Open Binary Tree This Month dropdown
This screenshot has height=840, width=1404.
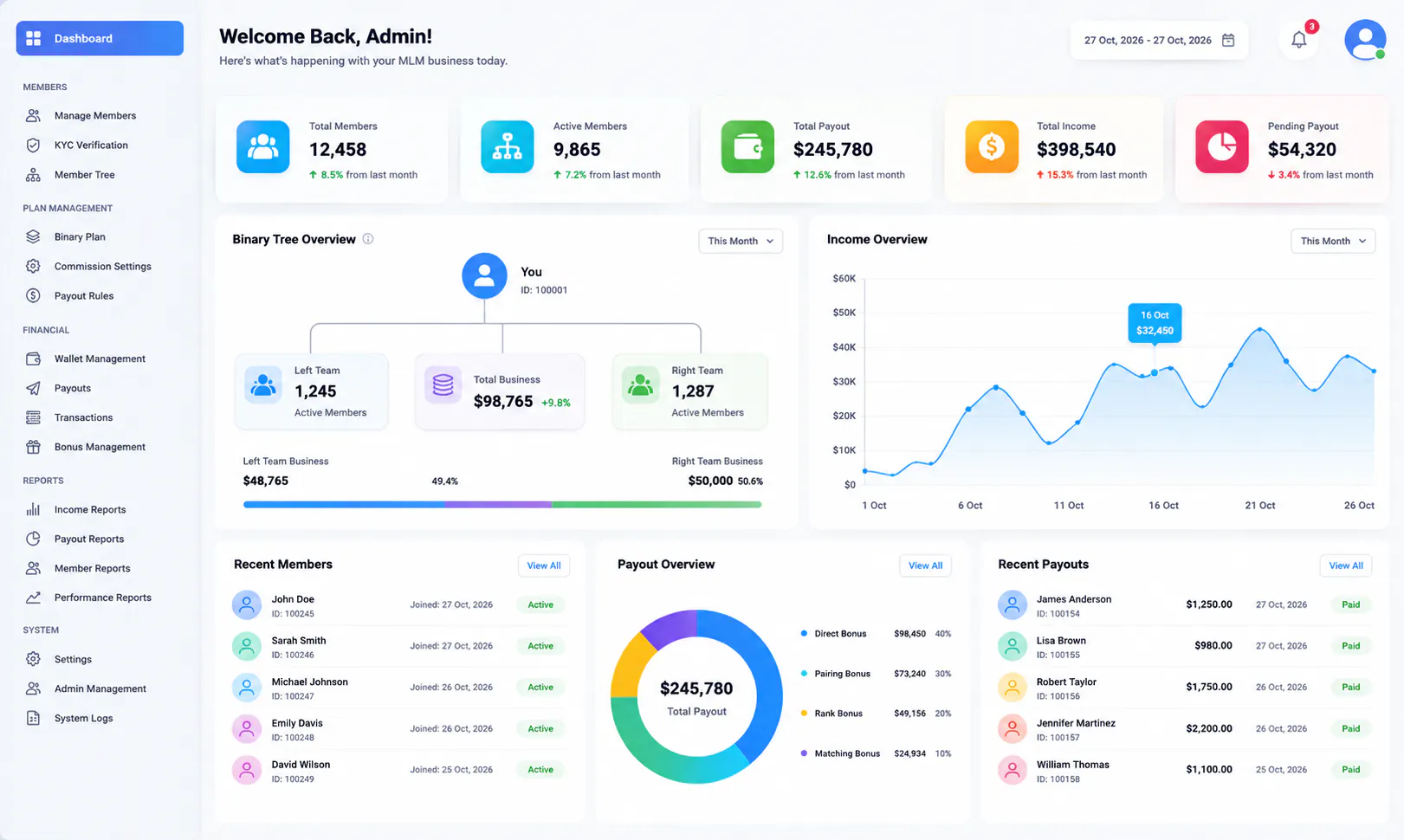pos(741,241)
